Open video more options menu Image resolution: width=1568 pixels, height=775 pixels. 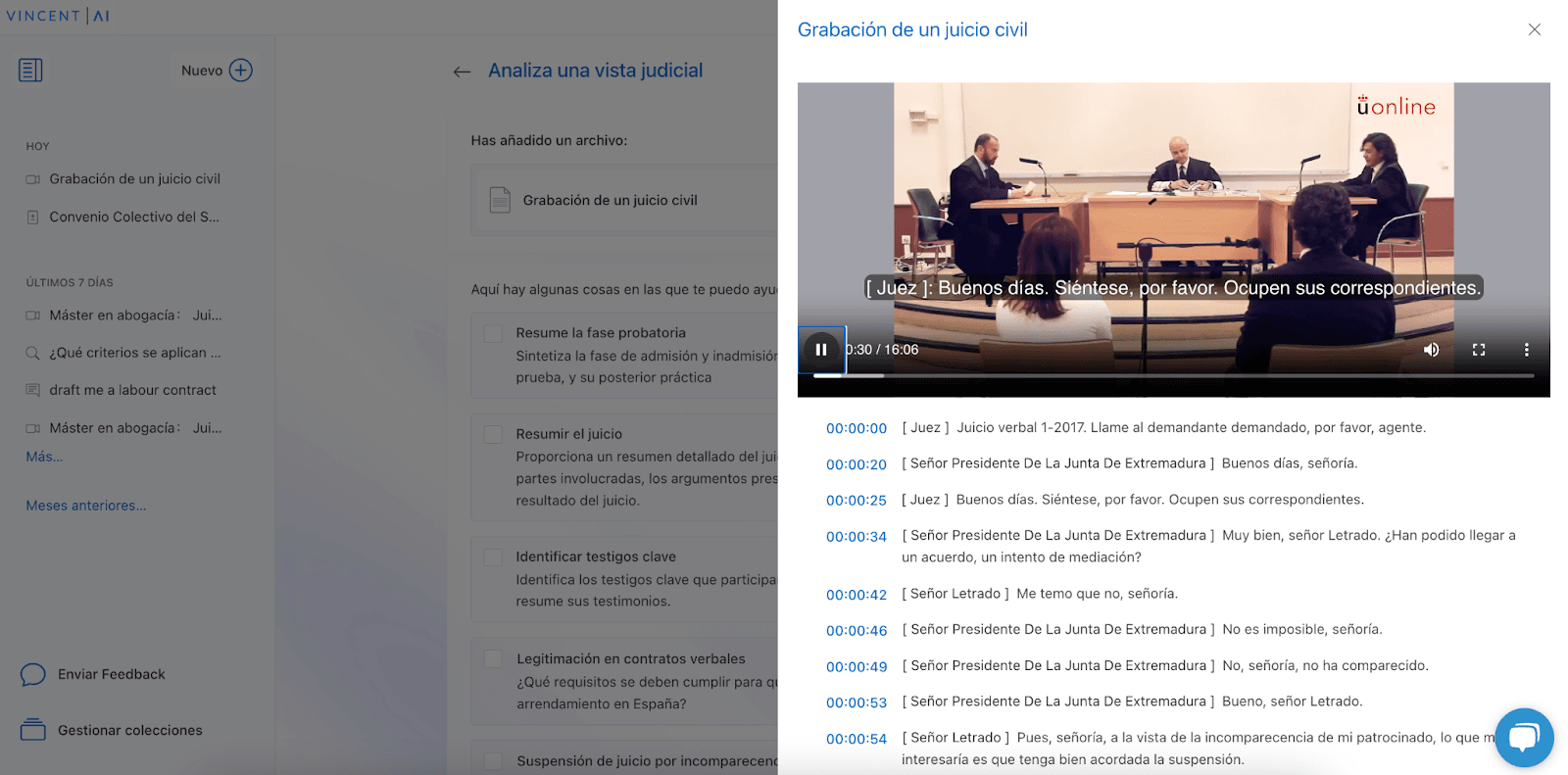(1526, 350)
